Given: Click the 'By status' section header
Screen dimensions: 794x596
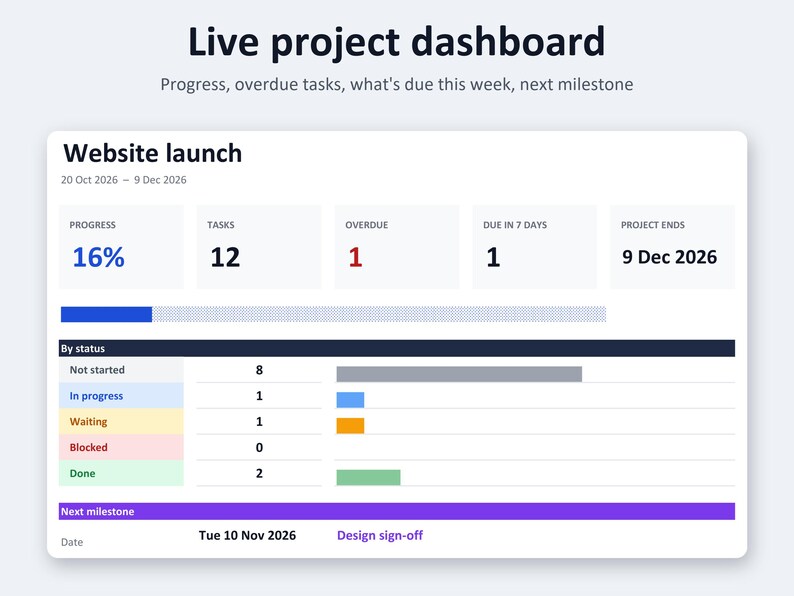Looking at the screenshot, I should (x=396, y=348).
